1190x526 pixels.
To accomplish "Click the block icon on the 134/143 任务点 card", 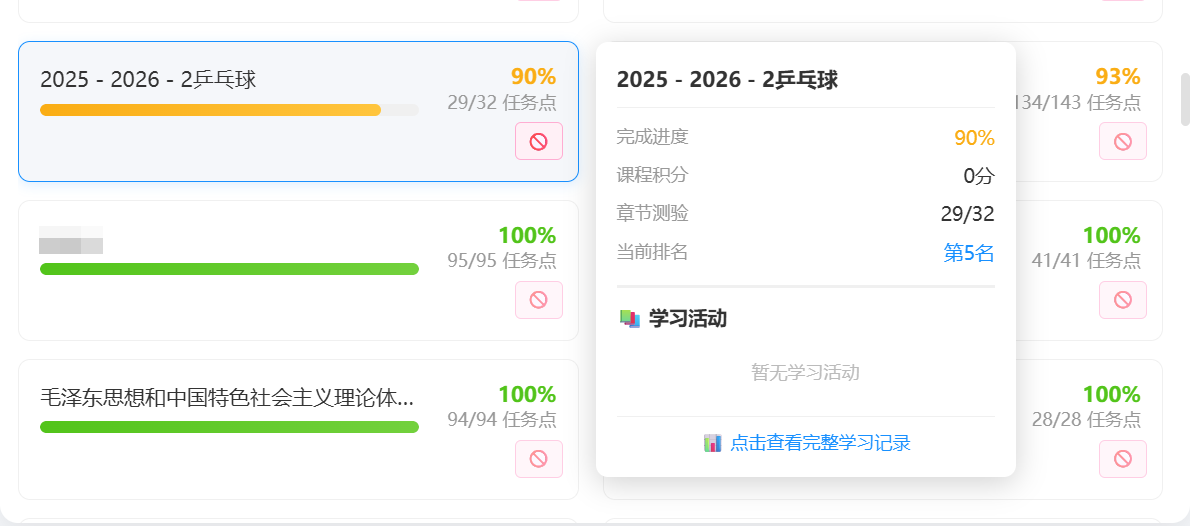I will click(1123, 141).
